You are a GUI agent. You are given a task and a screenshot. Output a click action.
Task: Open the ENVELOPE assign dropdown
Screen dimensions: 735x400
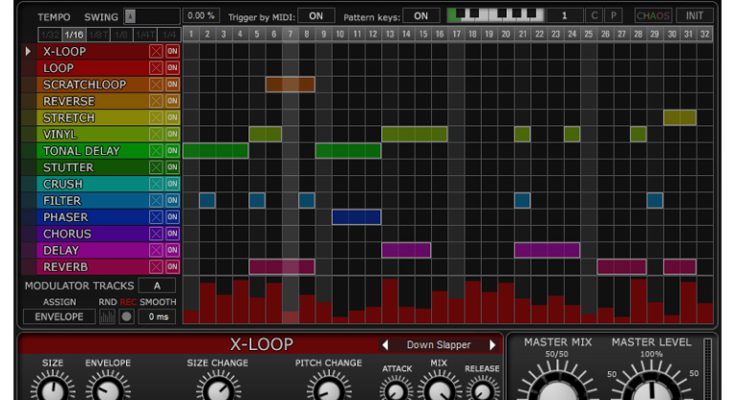(58, 317)
